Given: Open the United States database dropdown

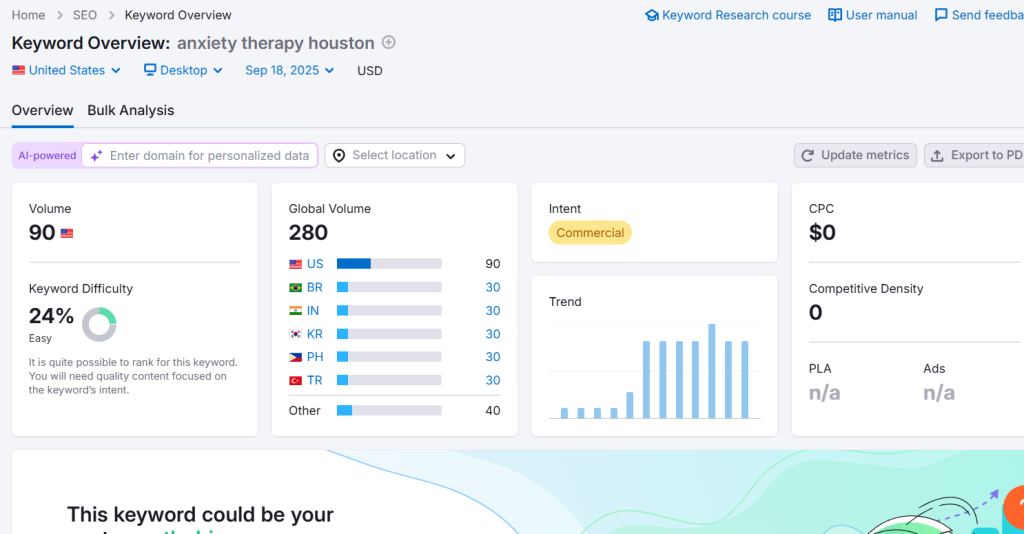Looking at the screenshot, I should [67, 70].
